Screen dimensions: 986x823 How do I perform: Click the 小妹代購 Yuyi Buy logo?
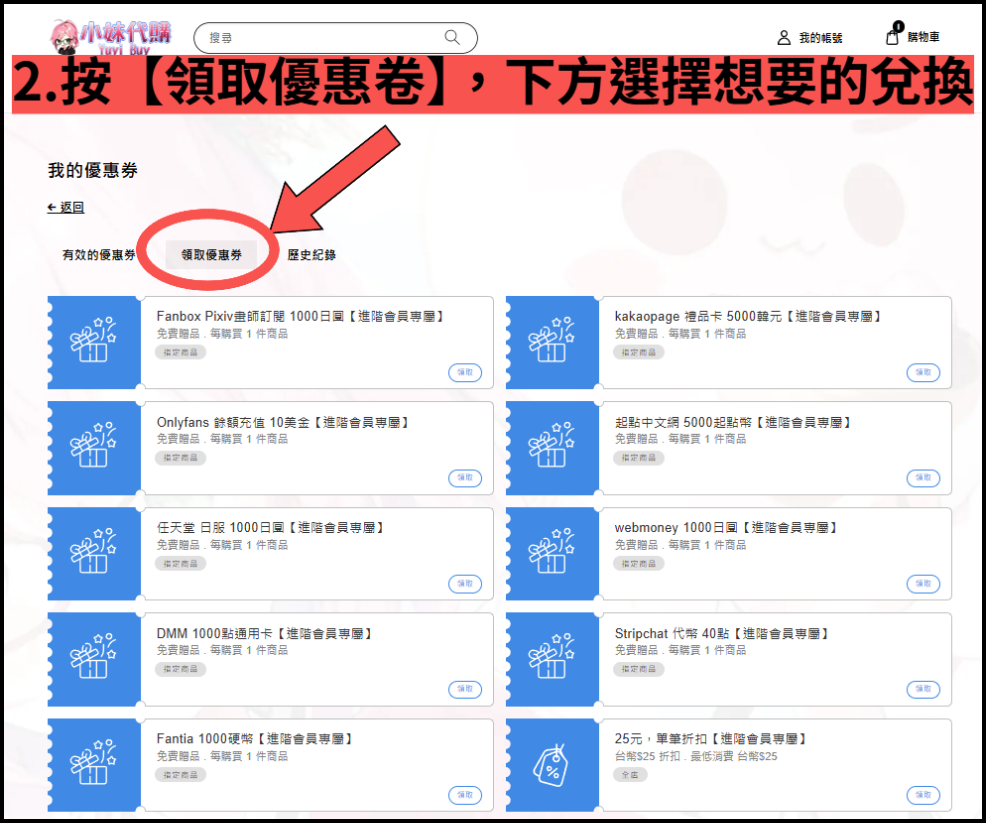(111, 36)
